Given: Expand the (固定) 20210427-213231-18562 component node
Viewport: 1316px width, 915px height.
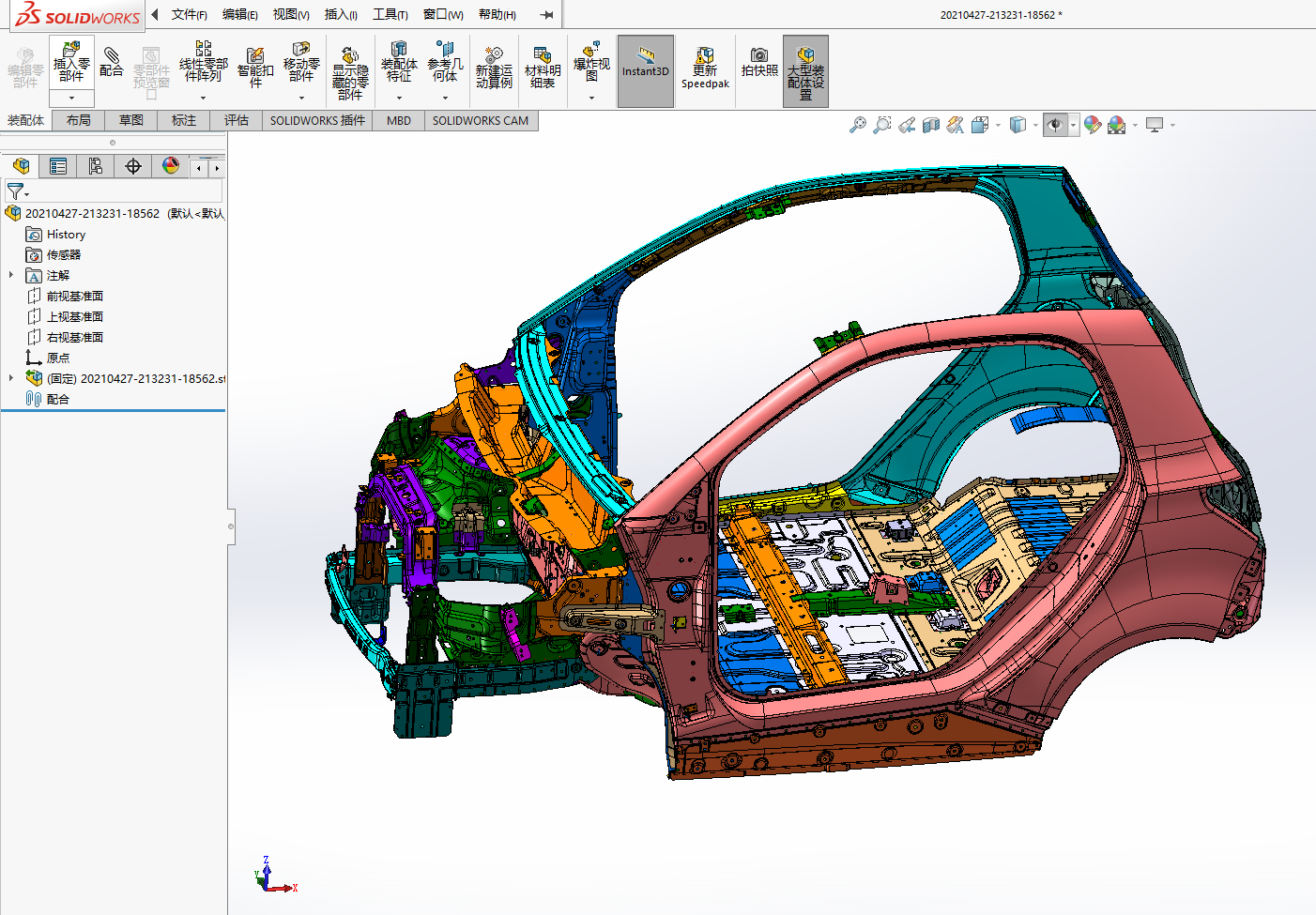Looking at the screenshot, I should [11, 378].
